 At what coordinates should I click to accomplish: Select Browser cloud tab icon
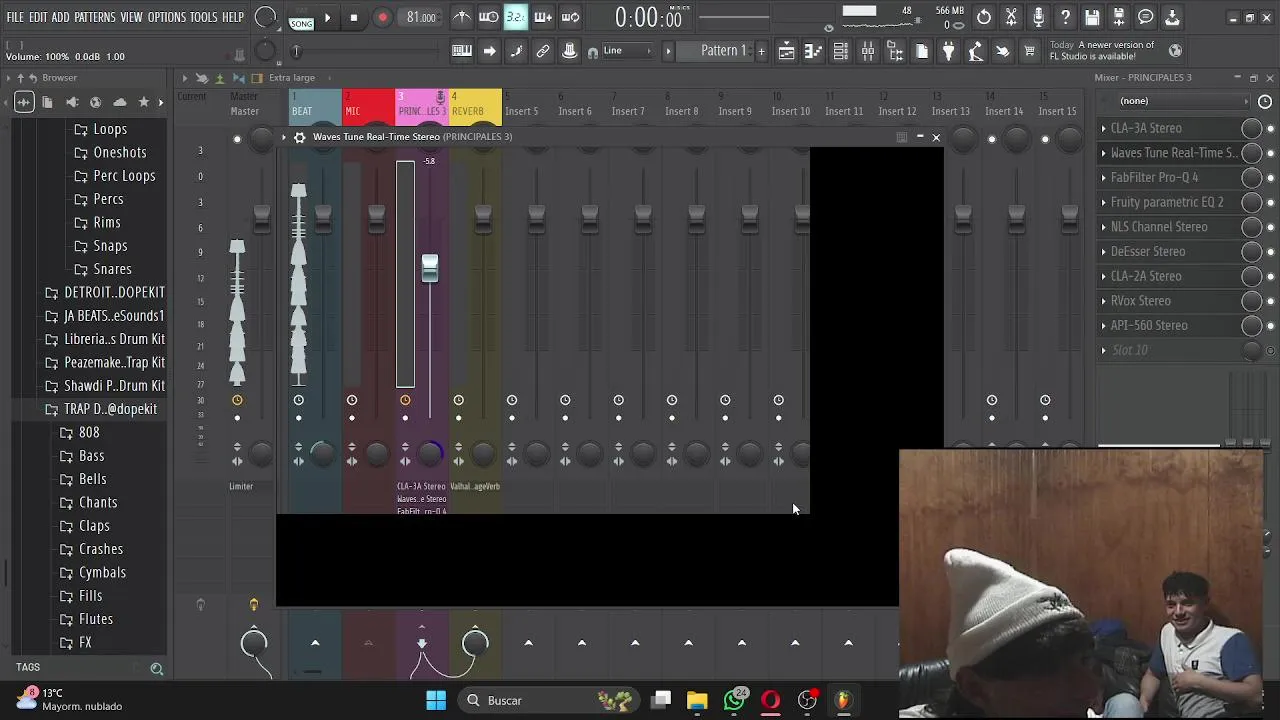[119, 101]
